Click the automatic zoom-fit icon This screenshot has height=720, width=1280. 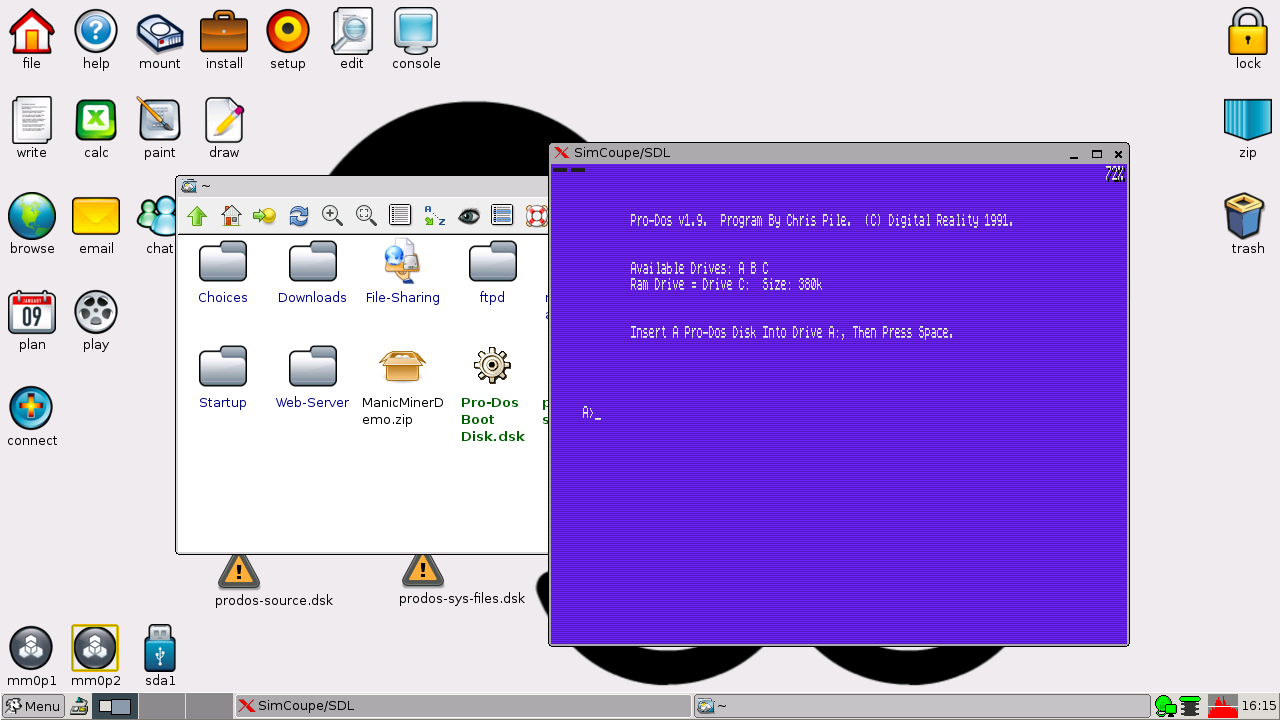click(366, 215)
